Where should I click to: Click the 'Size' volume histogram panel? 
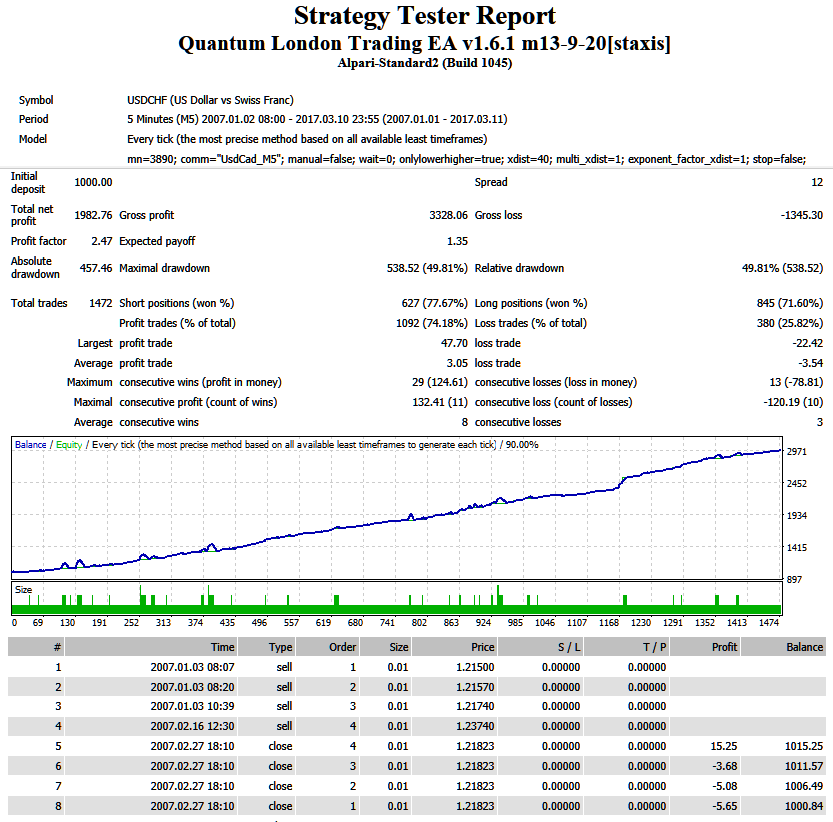tap(396, 598)
